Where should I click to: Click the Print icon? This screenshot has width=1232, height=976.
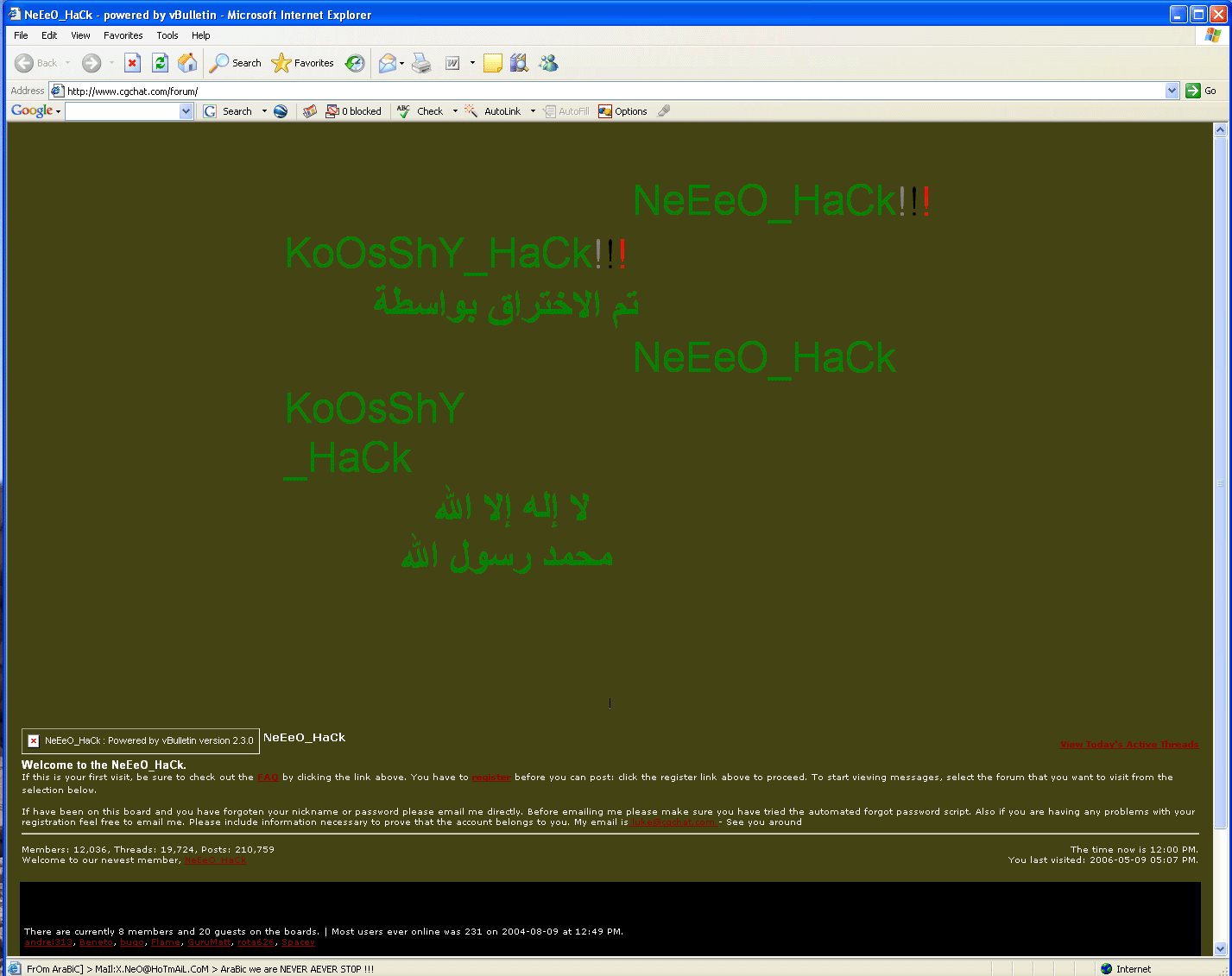tap(421, 63)
